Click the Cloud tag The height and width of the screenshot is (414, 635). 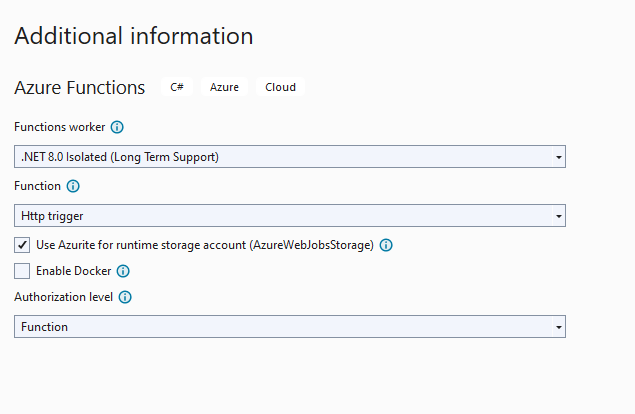coord(280,87)
